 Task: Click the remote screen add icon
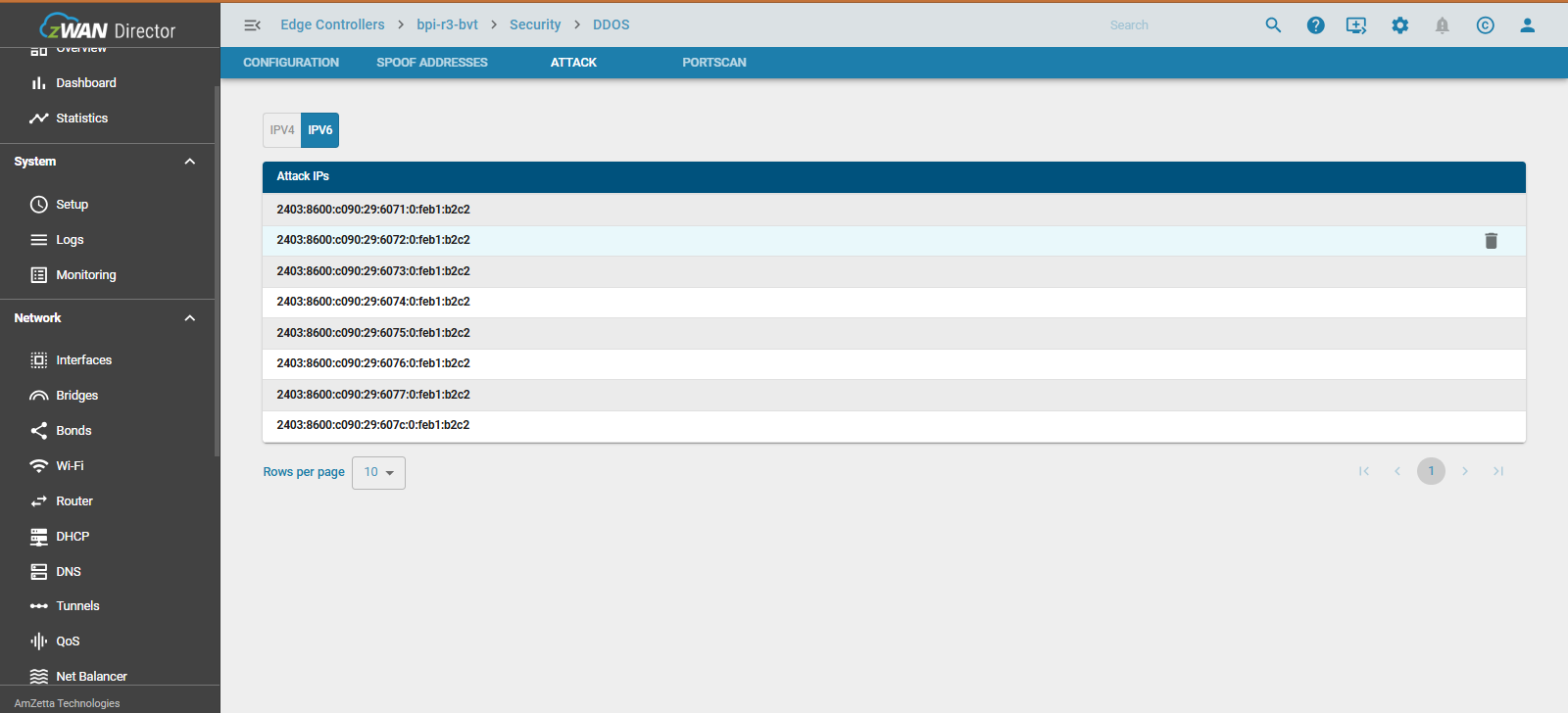pyautogui.click(x=1356, y=25)
